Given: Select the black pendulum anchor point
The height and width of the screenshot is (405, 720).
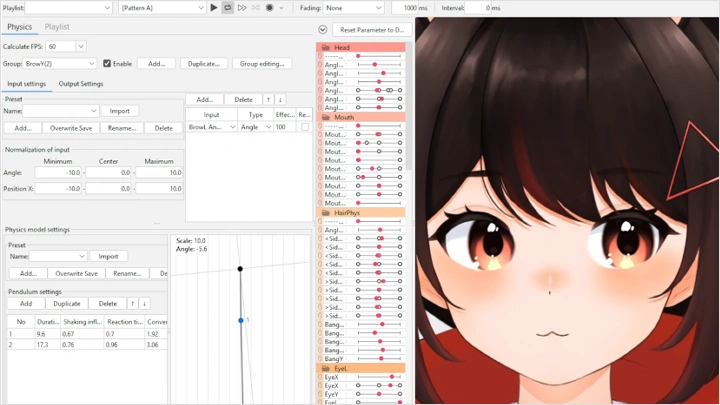Looking at the screenshot, I should click(x=240, y=269).
